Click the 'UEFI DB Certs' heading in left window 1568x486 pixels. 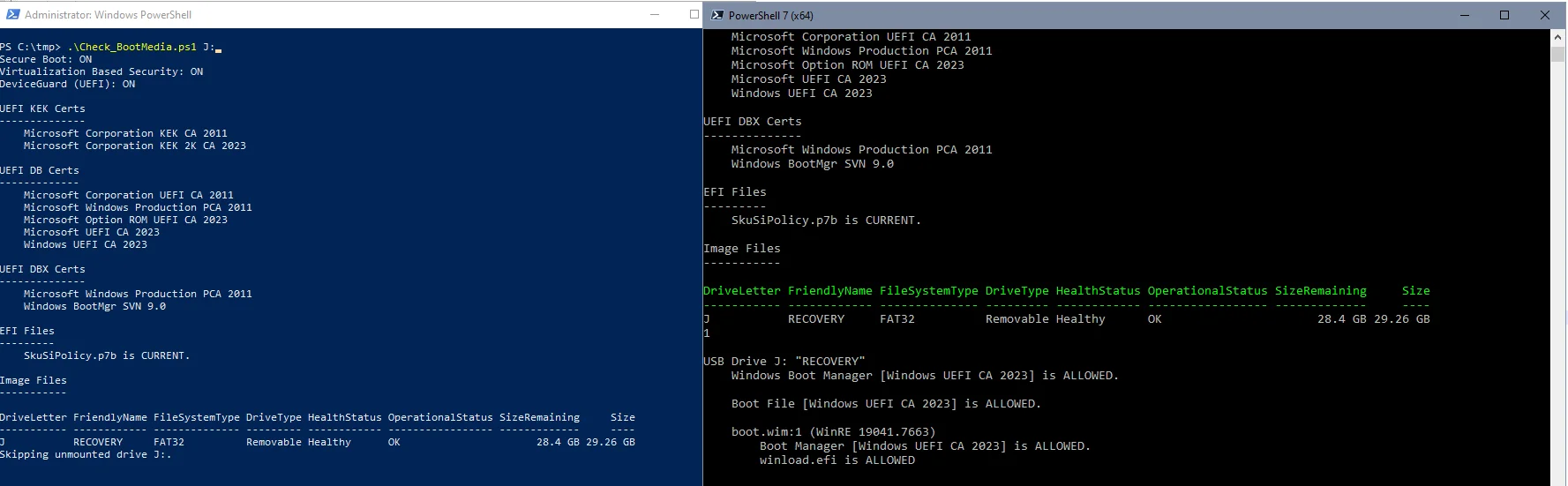click(x=40, y=170)
